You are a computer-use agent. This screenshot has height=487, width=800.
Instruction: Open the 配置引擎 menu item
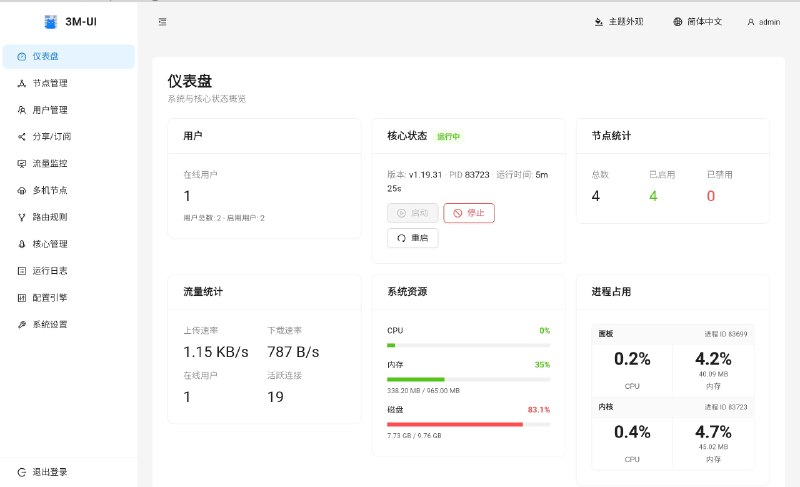69,298
